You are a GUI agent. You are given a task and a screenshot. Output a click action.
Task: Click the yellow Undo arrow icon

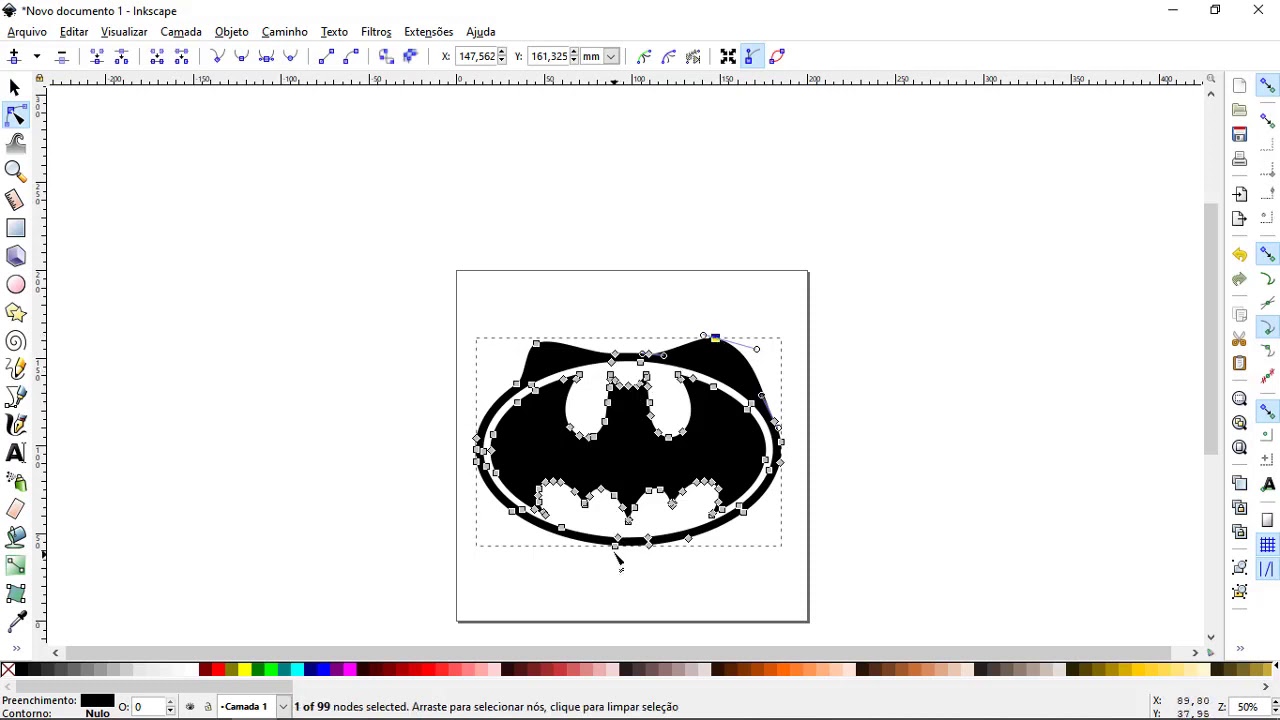1240,255
